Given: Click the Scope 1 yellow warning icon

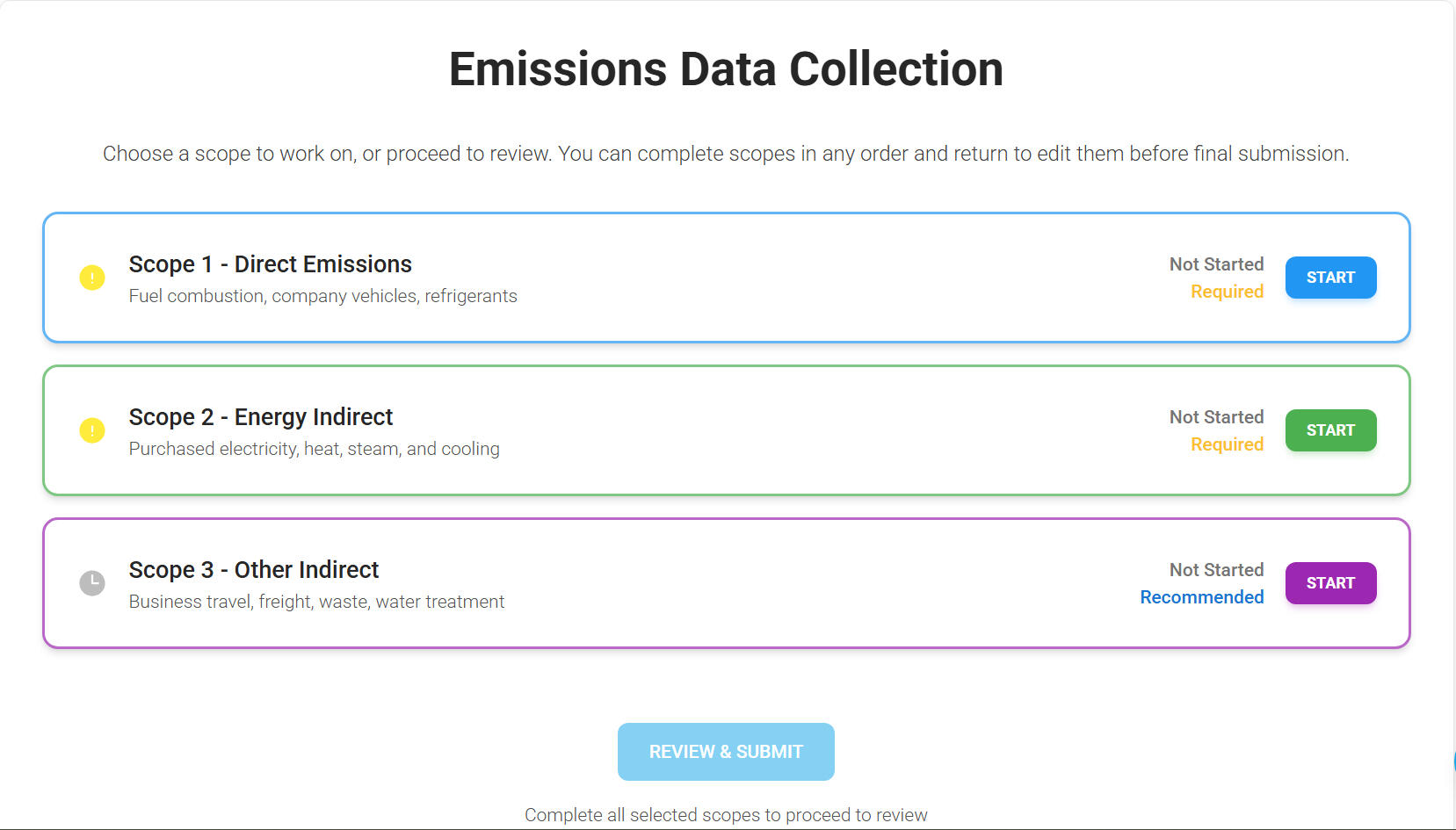Looking at the screenshot, I should (92, 278).
